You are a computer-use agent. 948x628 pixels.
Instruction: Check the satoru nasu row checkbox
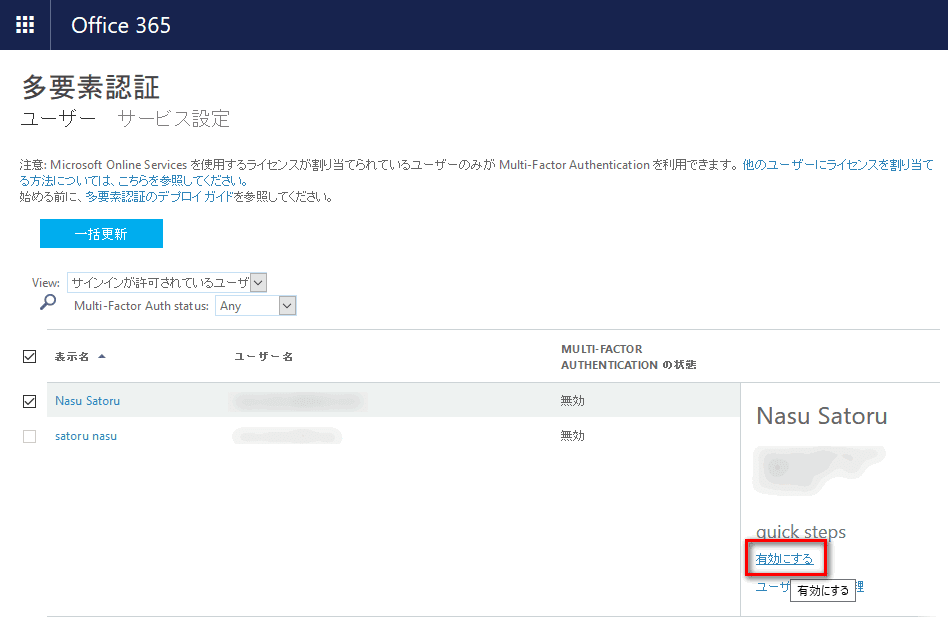coord(29,436)
